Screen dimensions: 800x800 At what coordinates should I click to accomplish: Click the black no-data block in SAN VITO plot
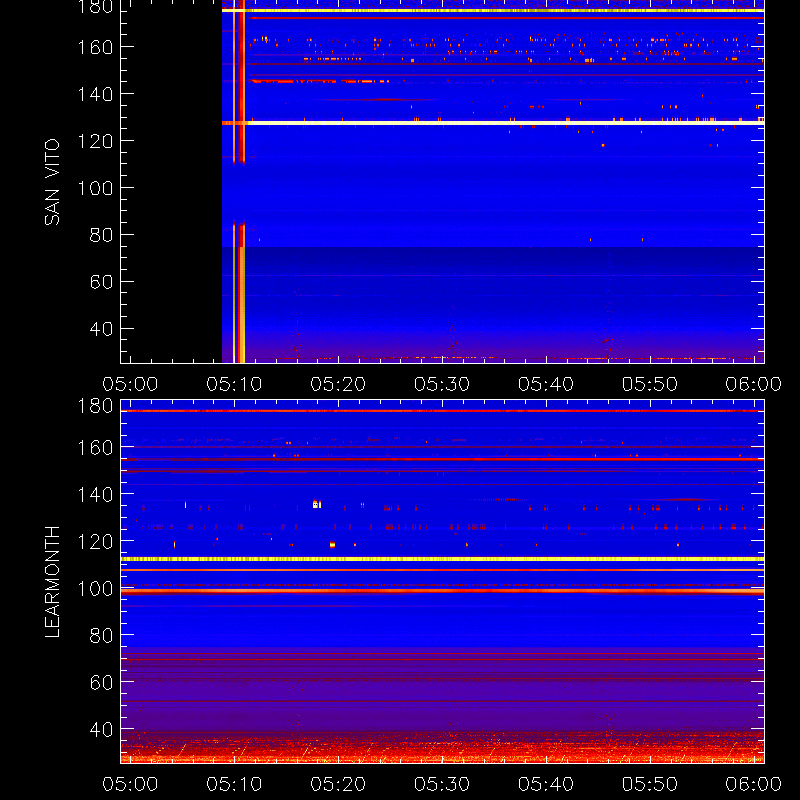click(x=171, y=182)
